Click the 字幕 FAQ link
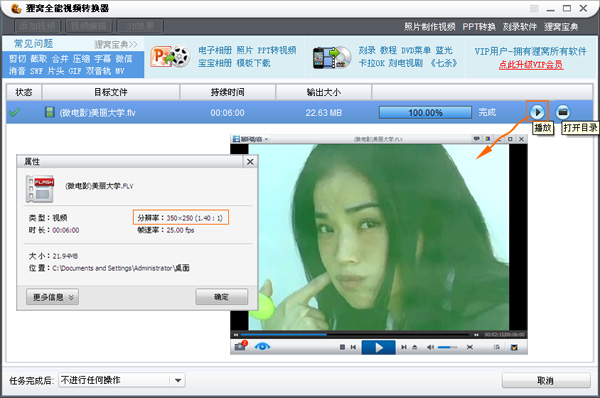Image resolution: width=600 pixels, height=398 pixels. (103, 59)
